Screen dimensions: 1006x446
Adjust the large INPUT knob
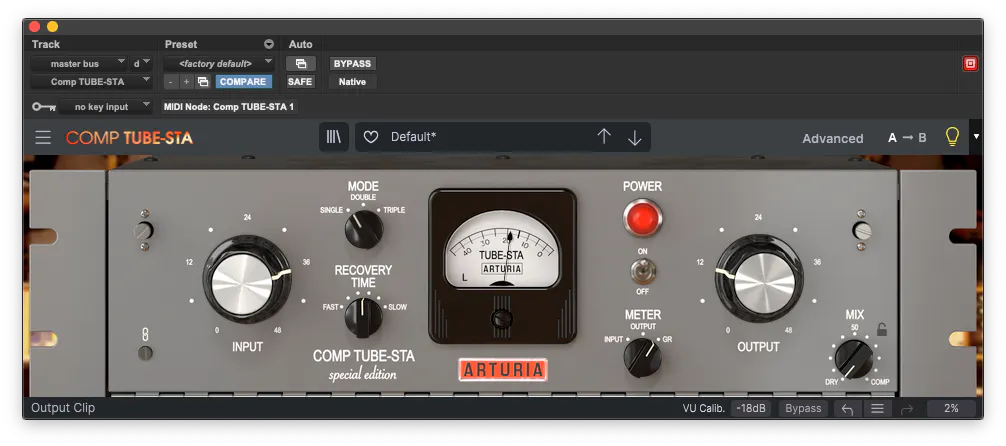[x=247, y=279]
